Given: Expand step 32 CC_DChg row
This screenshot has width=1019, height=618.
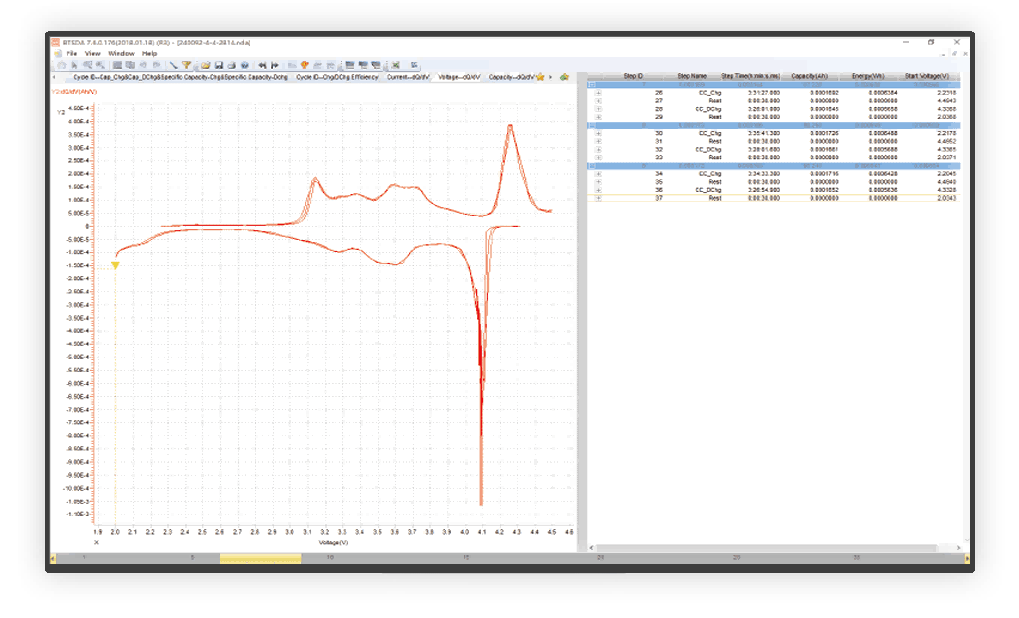Looking at the screenshot, I should pos(598,149).
